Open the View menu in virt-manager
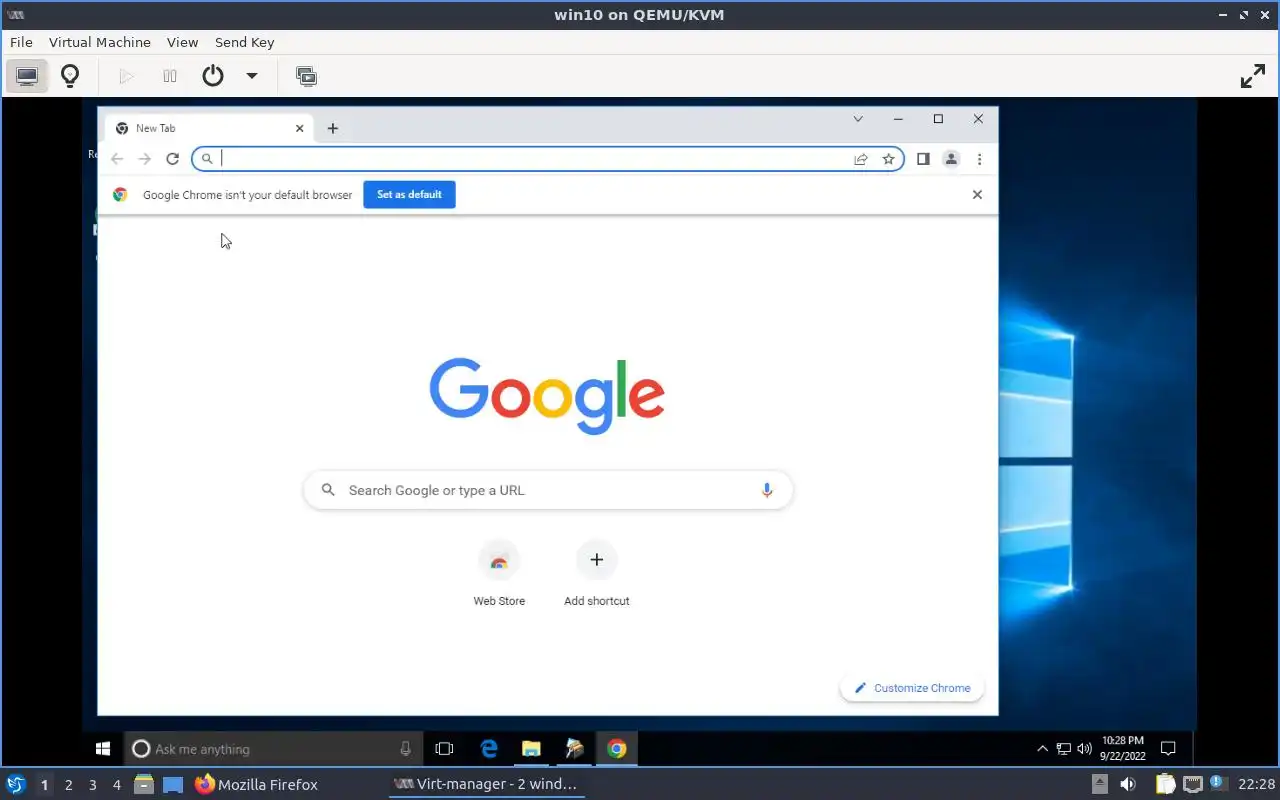 pos(182,42)
